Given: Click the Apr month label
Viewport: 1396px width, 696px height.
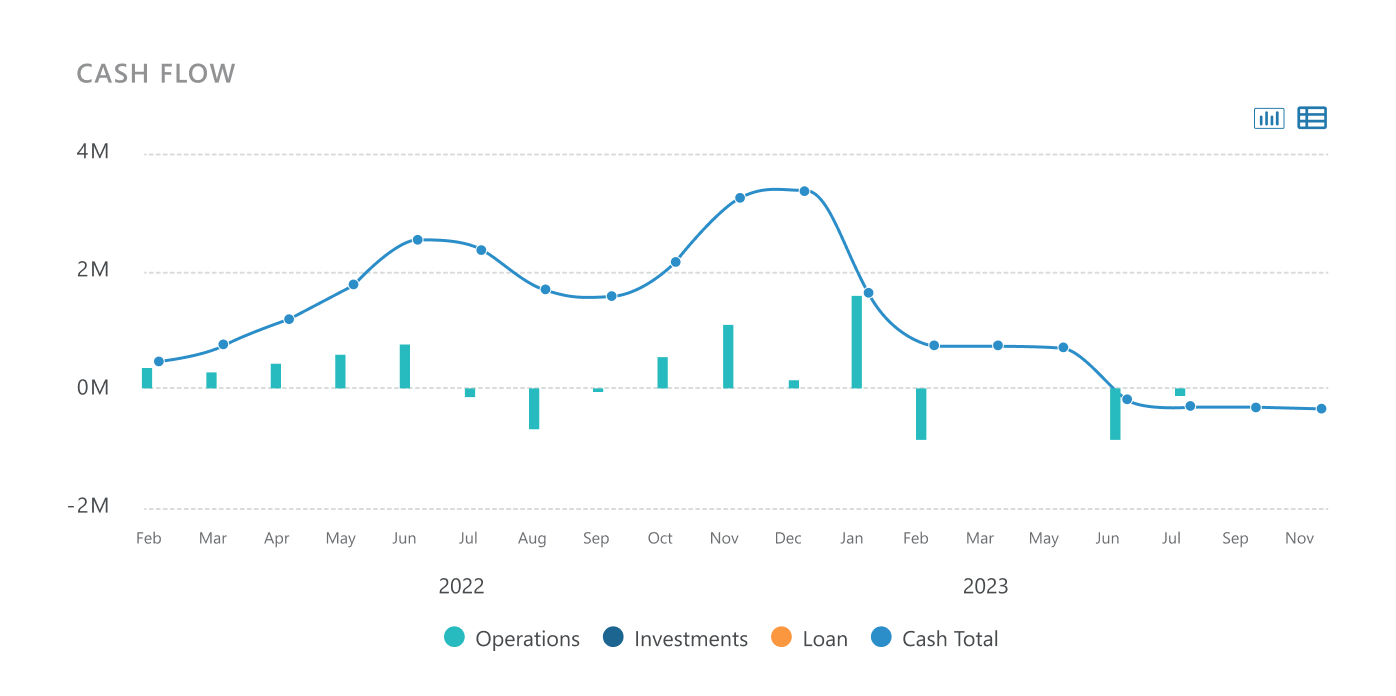Looking at the screenshot, I should (276, 539).
